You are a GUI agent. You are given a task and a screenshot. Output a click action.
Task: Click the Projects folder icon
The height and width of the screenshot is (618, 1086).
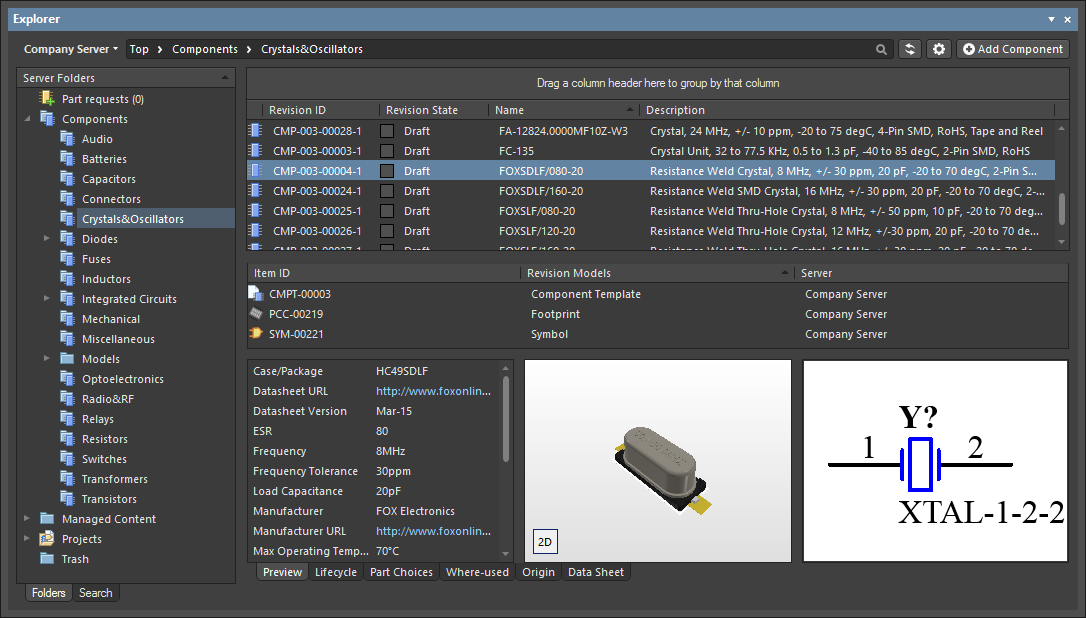47,539
